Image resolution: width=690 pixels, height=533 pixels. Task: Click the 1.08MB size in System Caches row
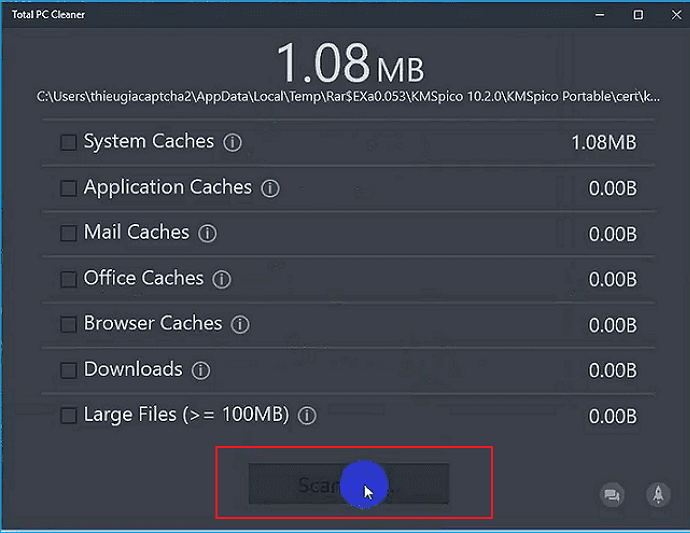click(604, 143)
